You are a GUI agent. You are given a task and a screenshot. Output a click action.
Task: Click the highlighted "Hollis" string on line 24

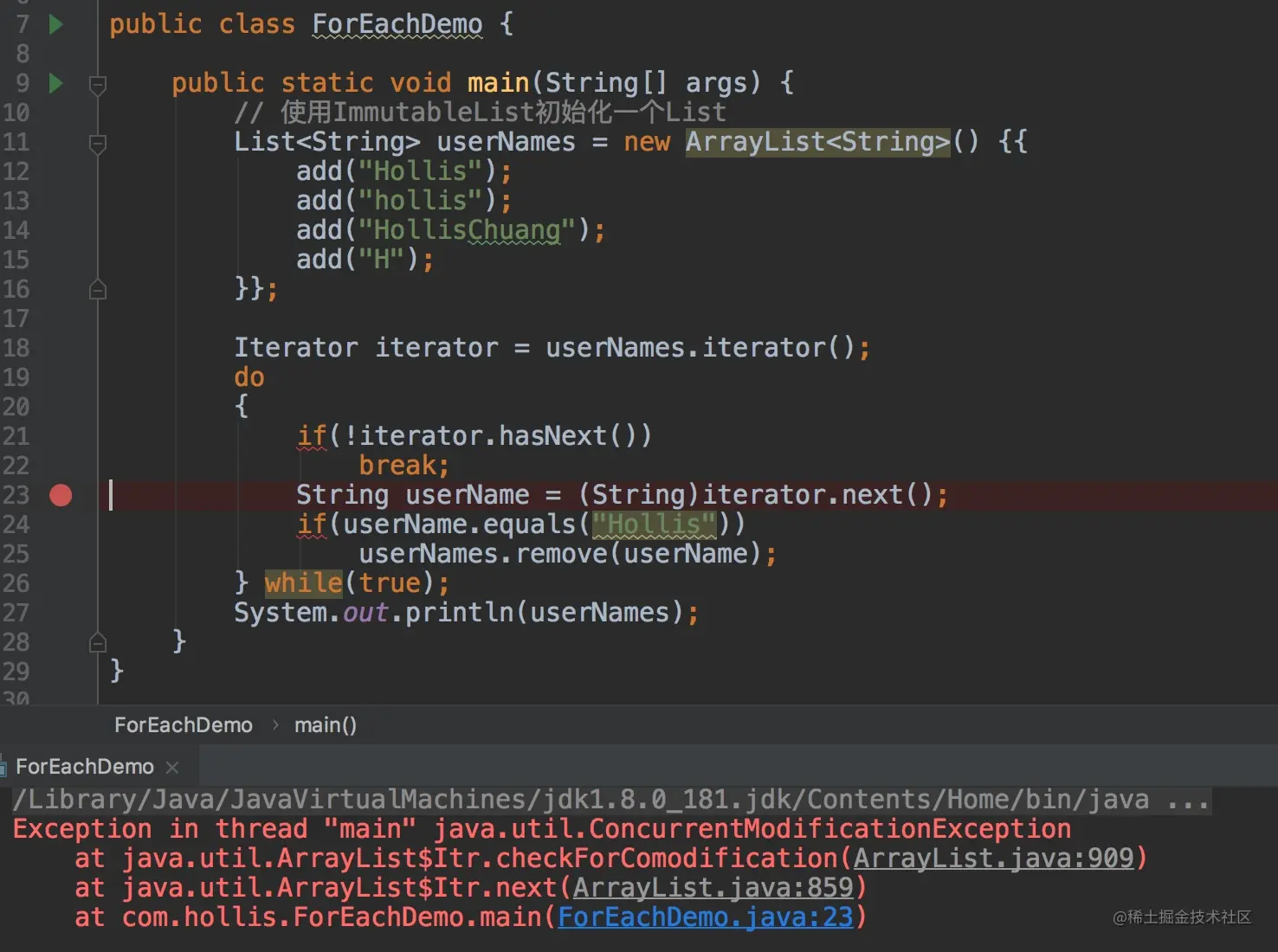[655, 524]
